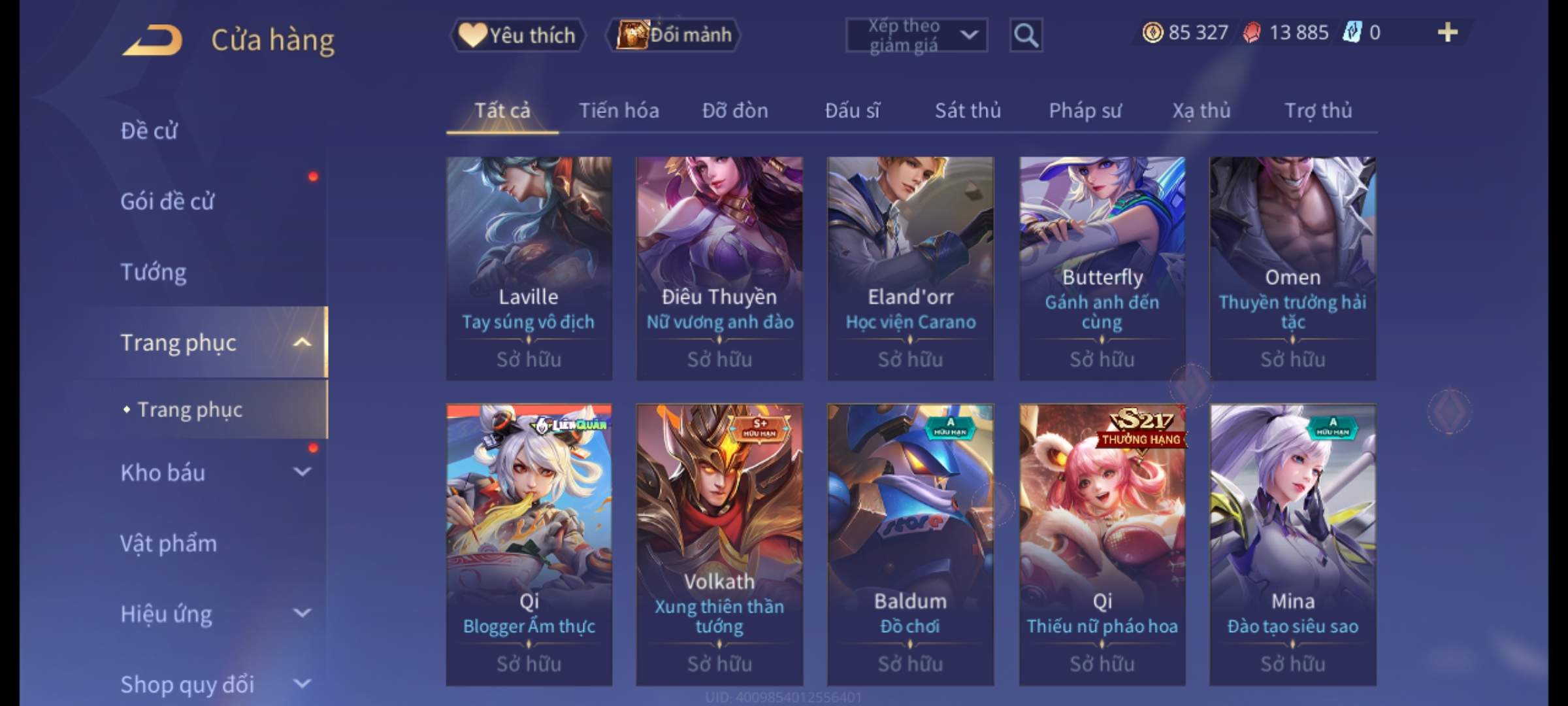Viewport: 1568px width, 706px height.
Task: Select the Volkath Xung thiên thần tướng skin
Action: pos(719,545)
